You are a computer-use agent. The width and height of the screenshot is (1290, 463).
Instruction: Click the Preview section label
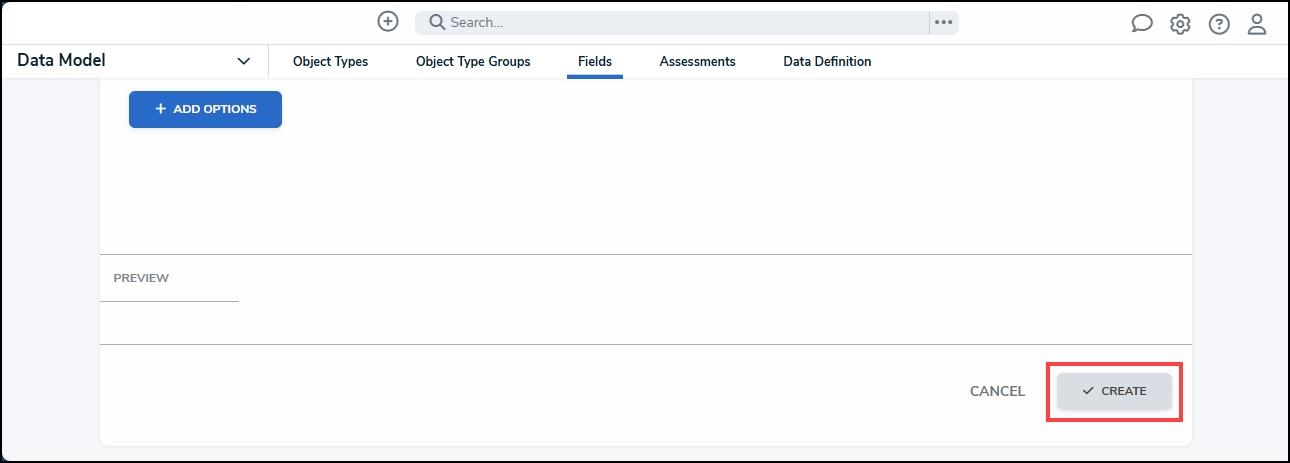tap(141, 278)
